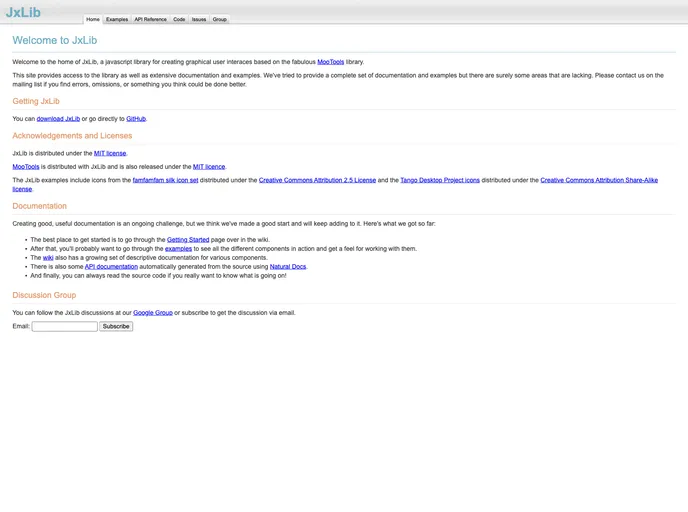Switch to the Code tab
The width and height of the screenshot is (688, 512).
[x=179, y=19]
